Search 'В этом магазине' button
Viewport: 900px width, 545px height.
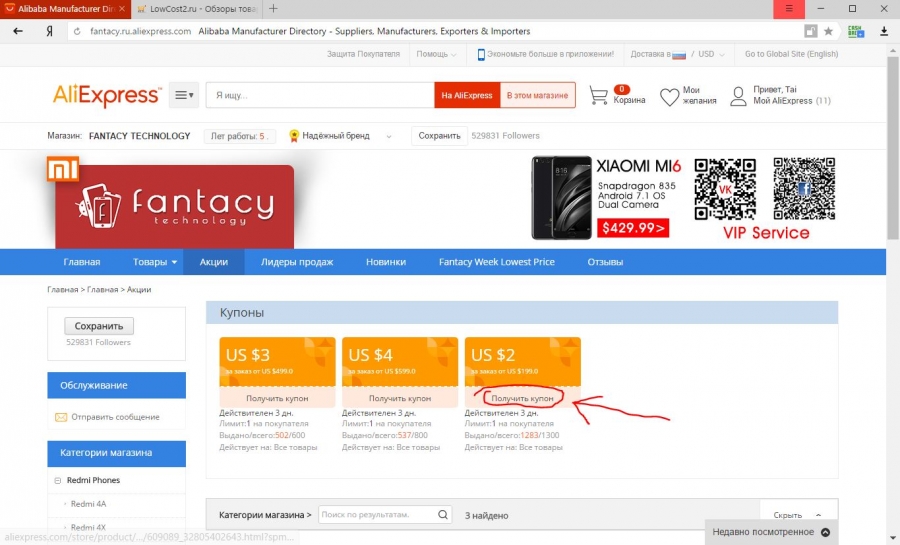click(x=538, y=95)
